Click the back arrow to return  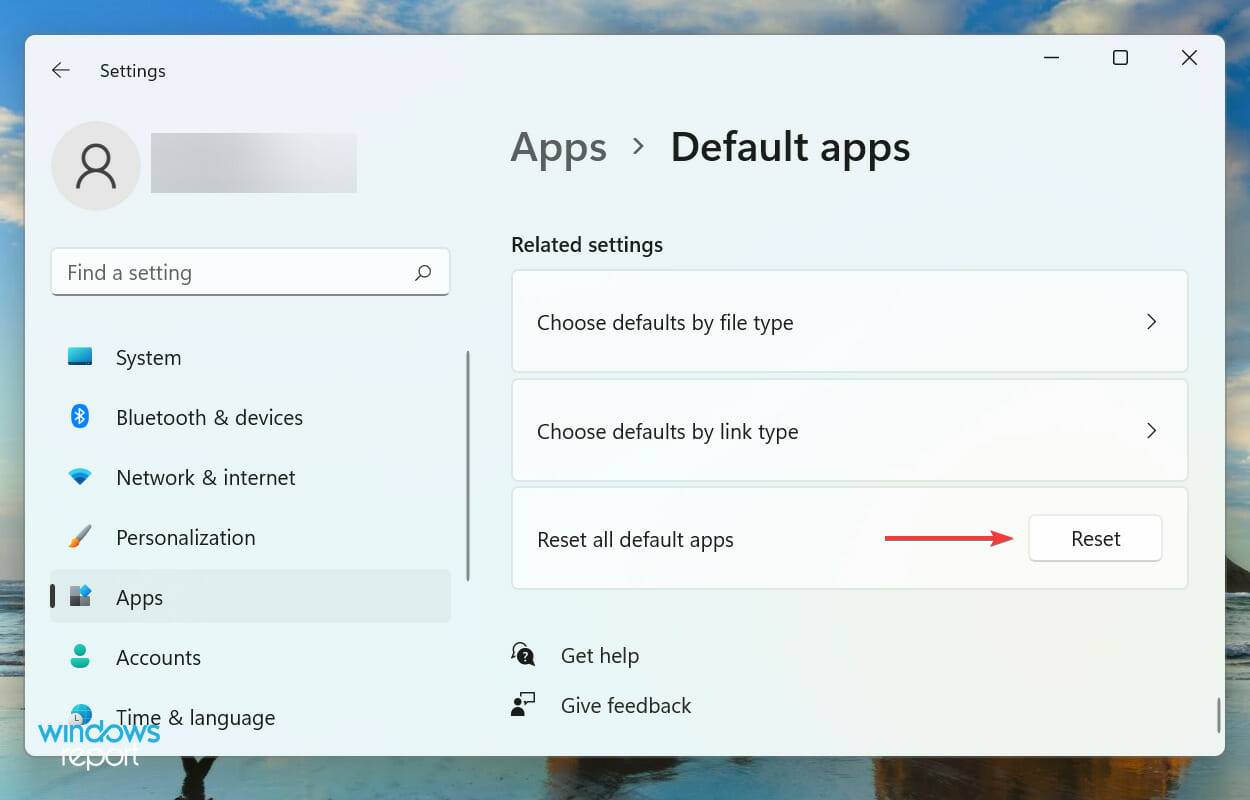(60, 70)
